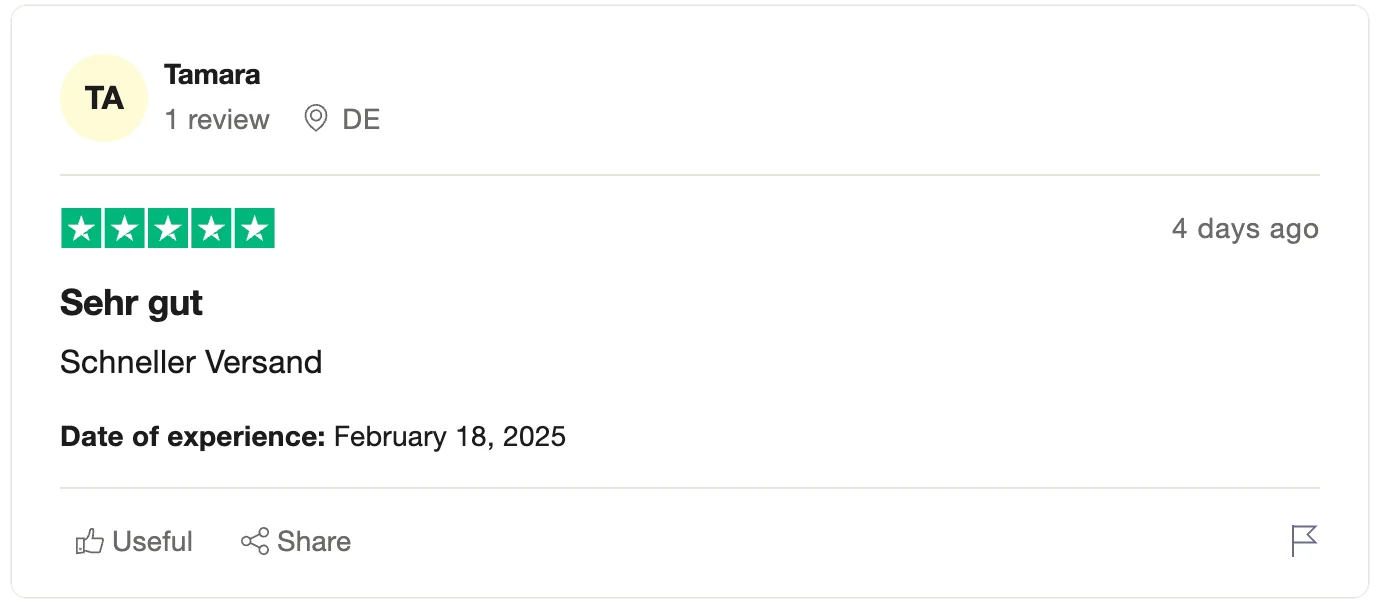This screenshot has width=1384, height=606.
Task: Click the second green rating star
Action: pyautogui.click(x=124, y=229)
